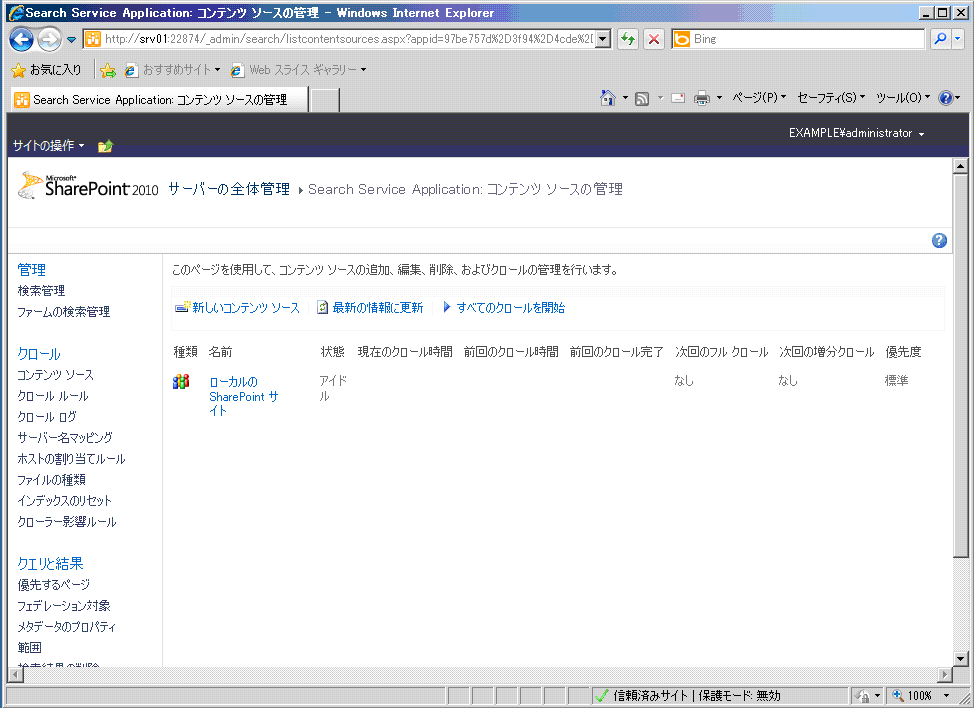Viewport: 974px width, 708px height.
Task: Click the IE help question mark icon
Action: [945, 98]
